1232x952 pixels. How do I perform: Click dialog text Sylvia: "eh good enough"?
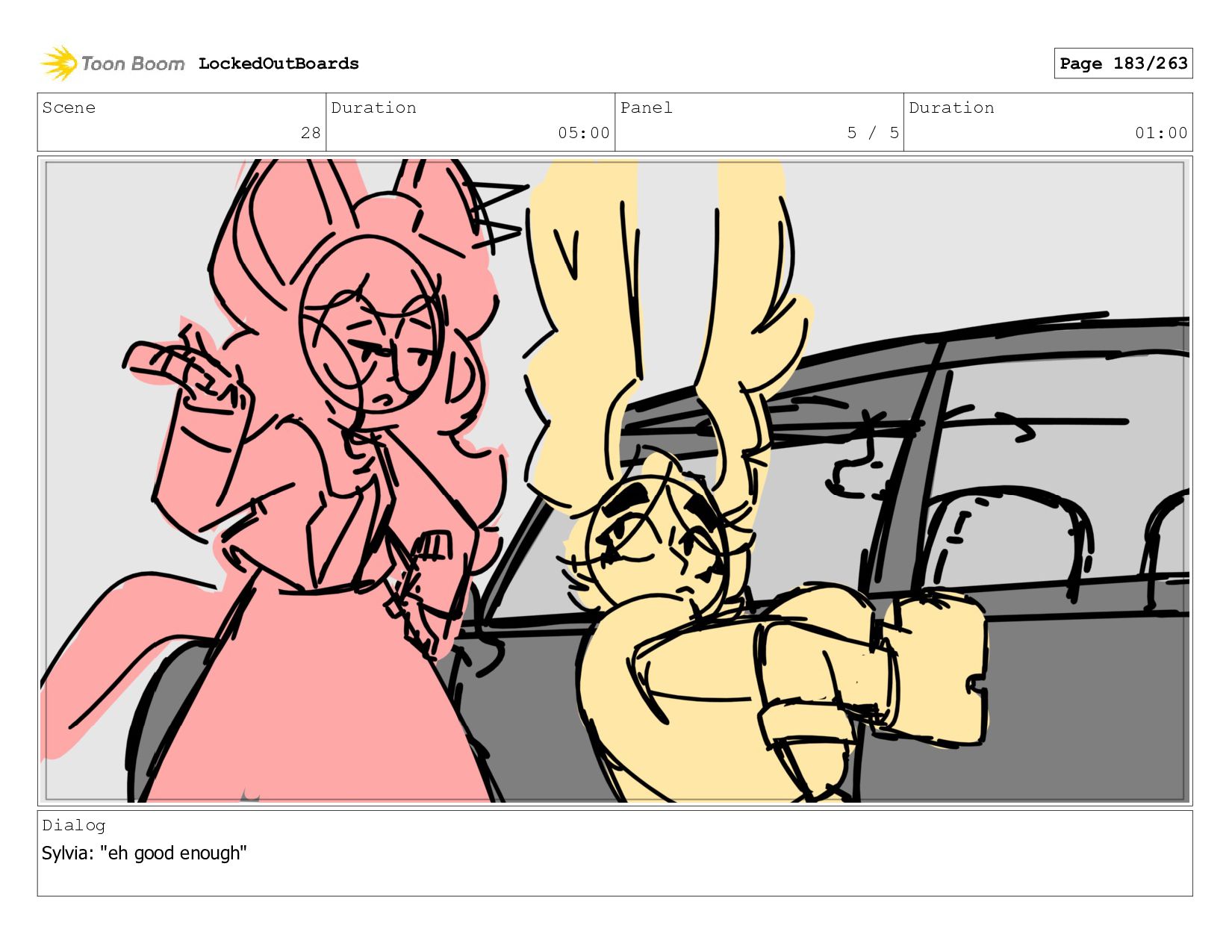point(144,853)
